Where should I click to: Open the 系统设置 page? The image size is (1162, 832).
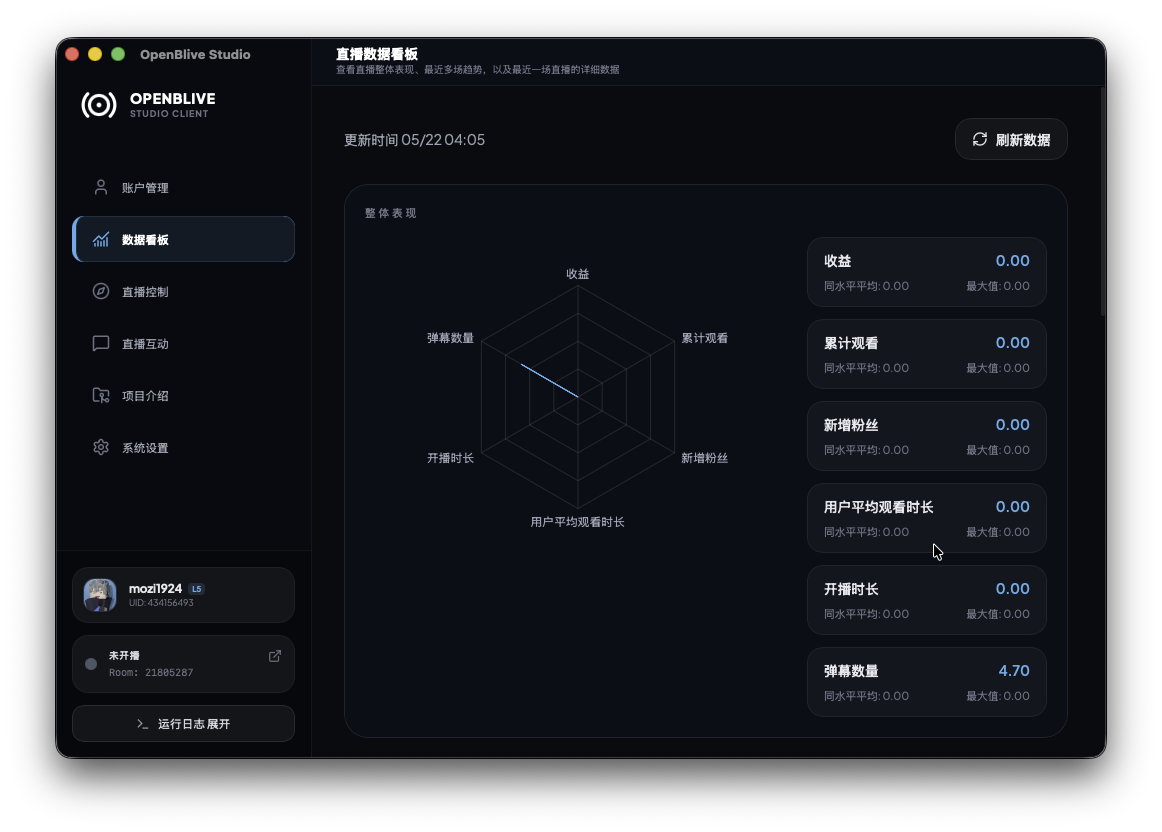point(183,447)
